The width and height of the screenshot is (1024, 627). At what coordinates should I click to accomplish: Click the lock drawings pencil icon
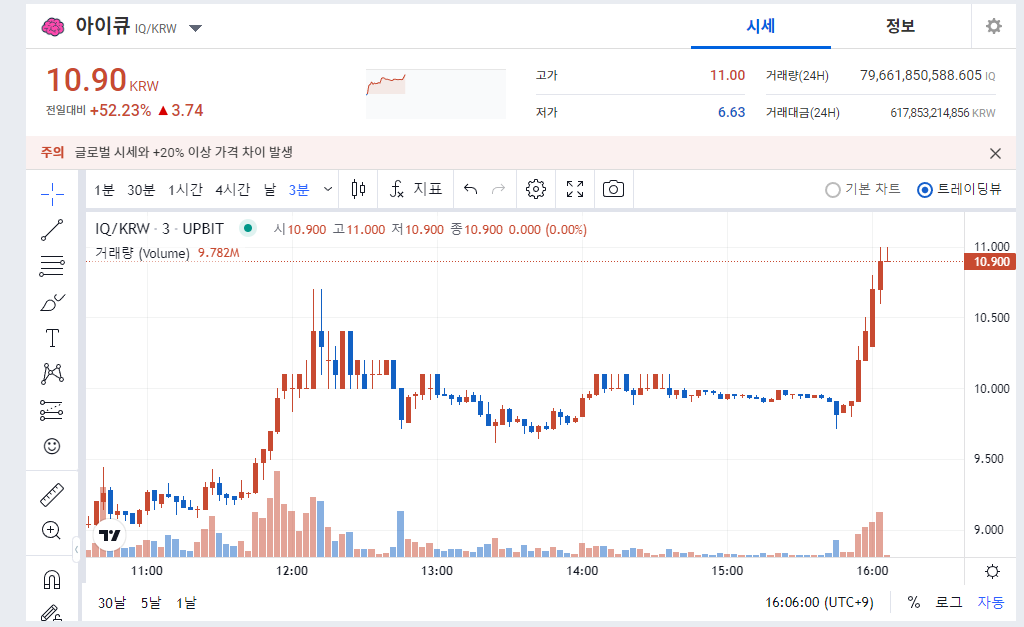[x=52, y=614]
